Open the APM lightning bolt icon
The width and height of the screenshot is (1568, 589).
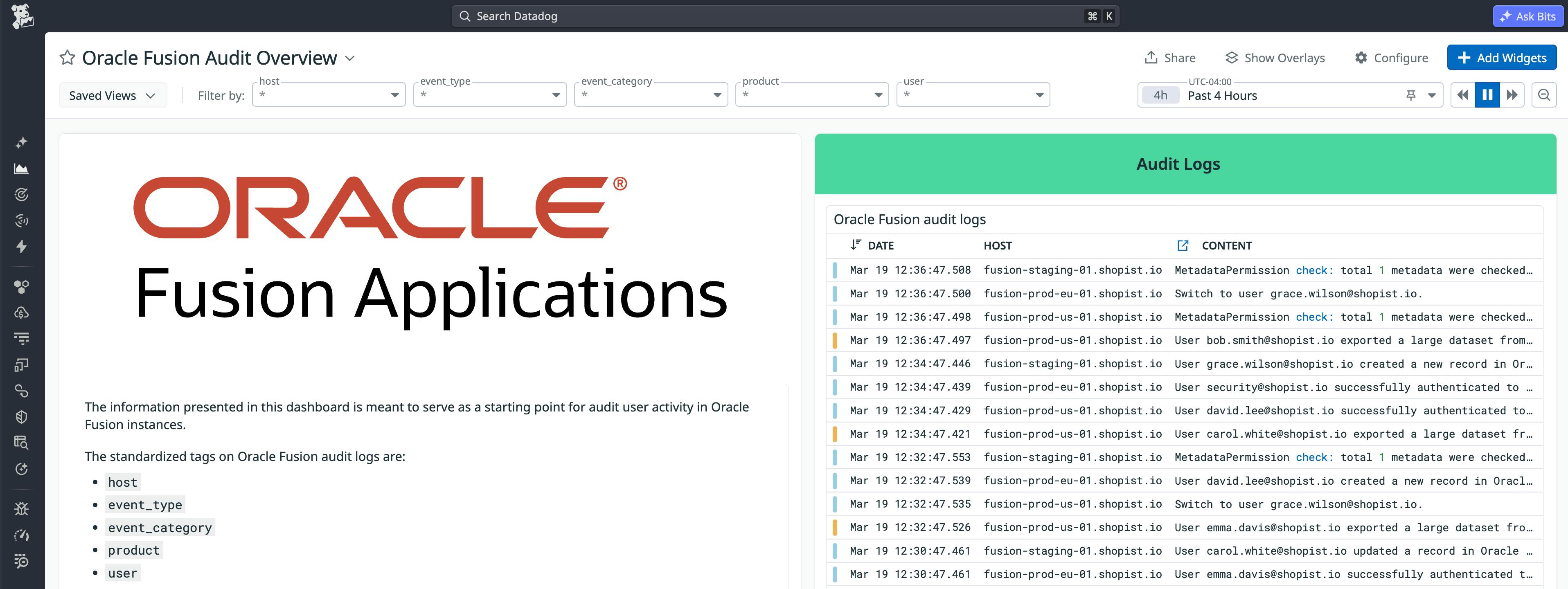(22, 246)
